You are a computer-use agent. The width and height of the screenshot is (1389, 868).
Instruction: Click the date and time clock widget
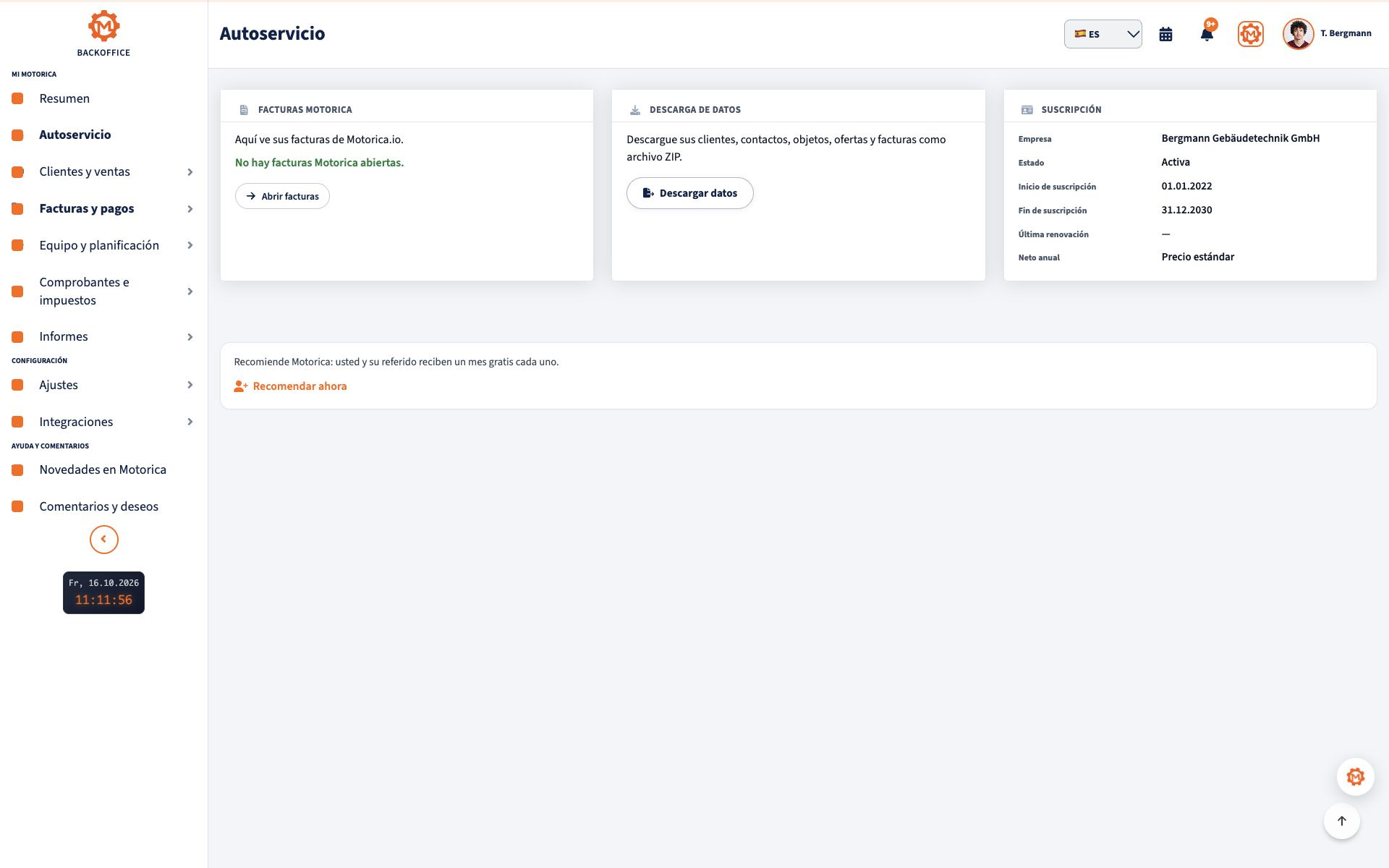(x=103, y=592)
